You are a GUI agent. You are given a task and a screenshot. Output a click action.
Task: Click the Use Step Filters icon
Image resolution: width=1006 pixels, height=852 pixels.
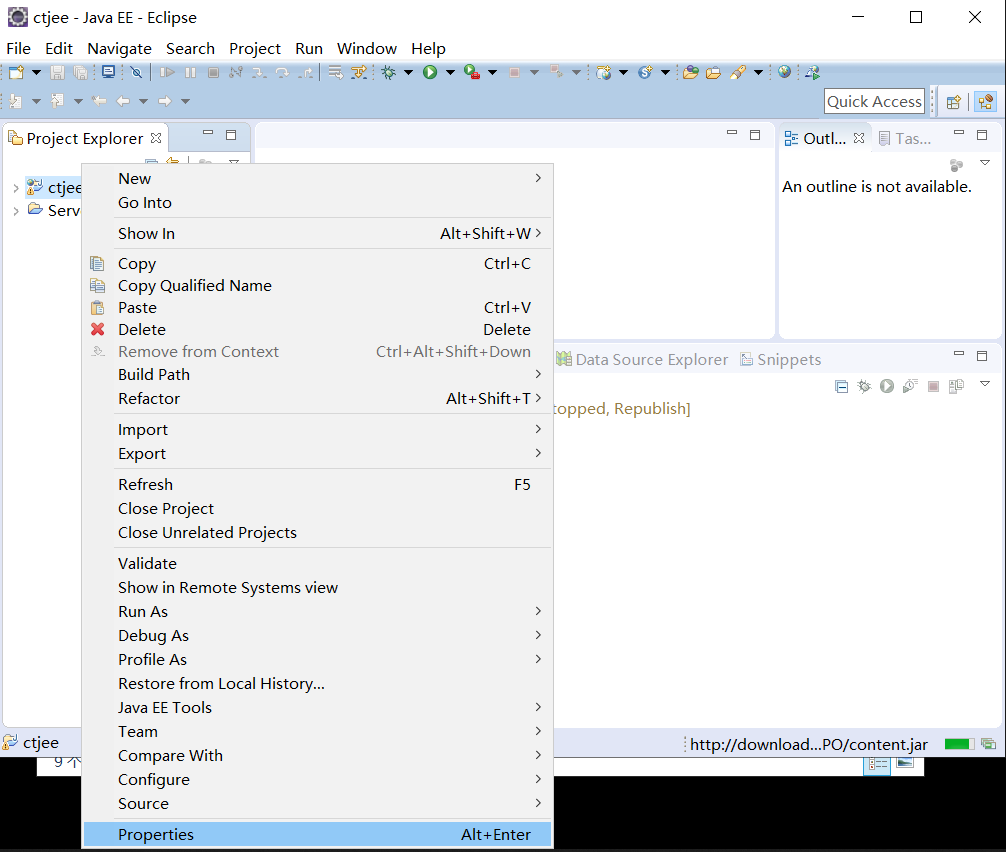359,72
